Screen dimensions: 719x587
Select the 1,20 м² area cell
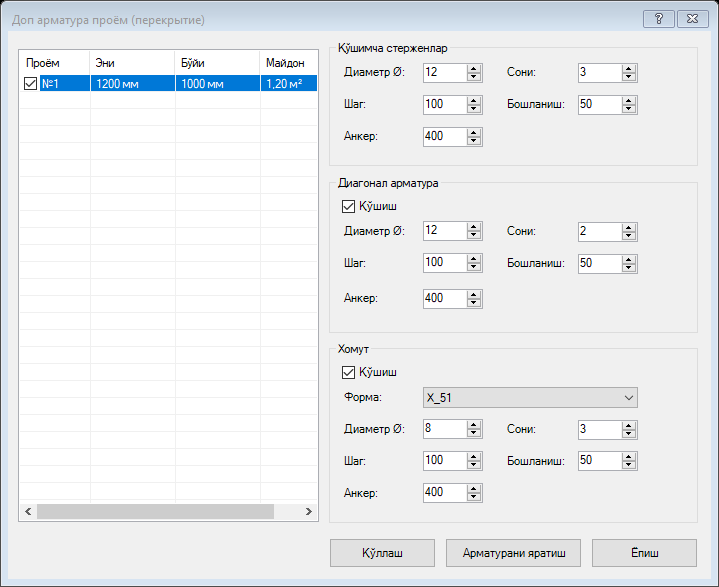click(x=289, y=83)
